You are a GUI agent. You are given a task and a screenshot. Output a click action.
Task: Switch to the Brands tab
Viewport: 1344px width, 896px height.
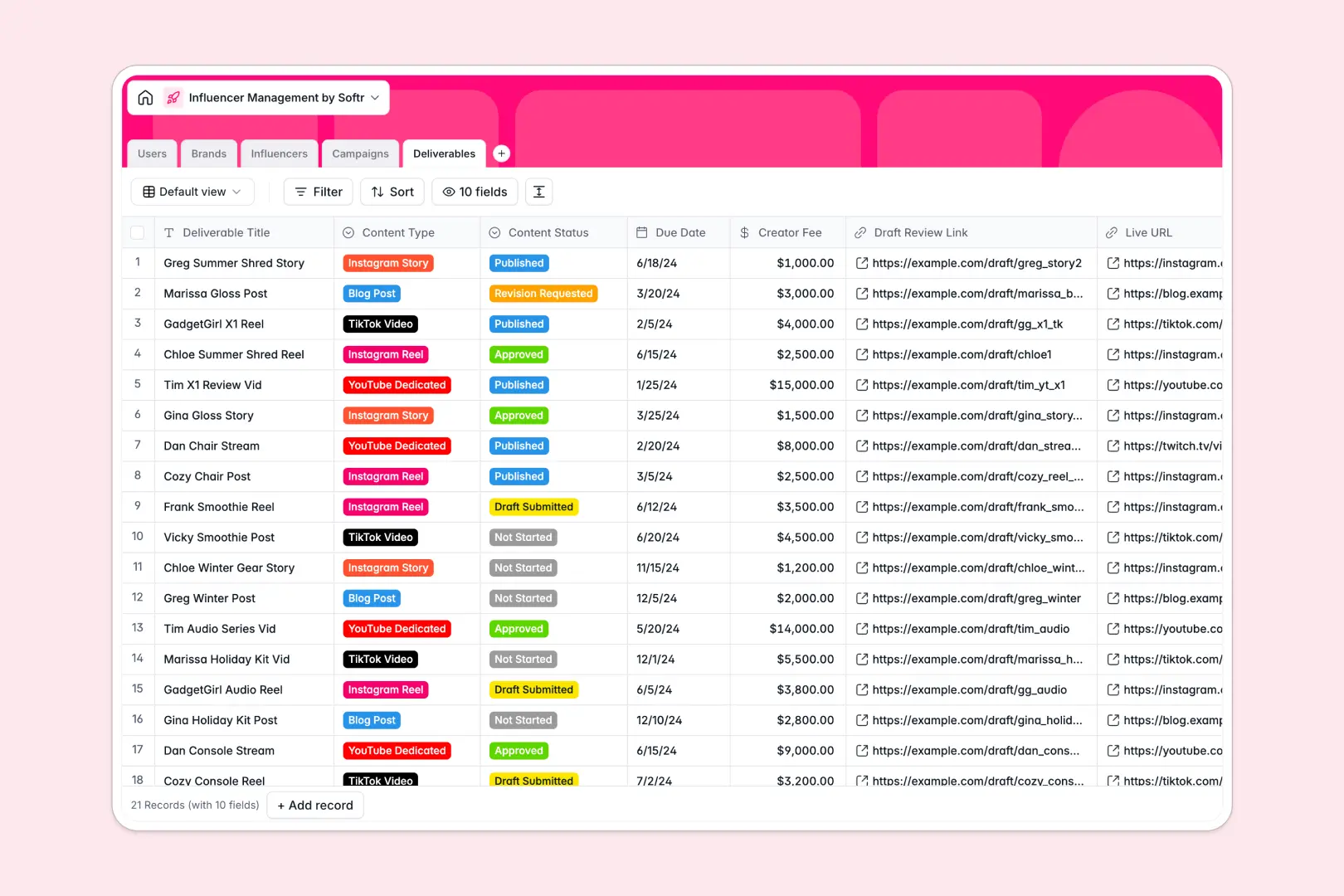(x=208, y=153)
